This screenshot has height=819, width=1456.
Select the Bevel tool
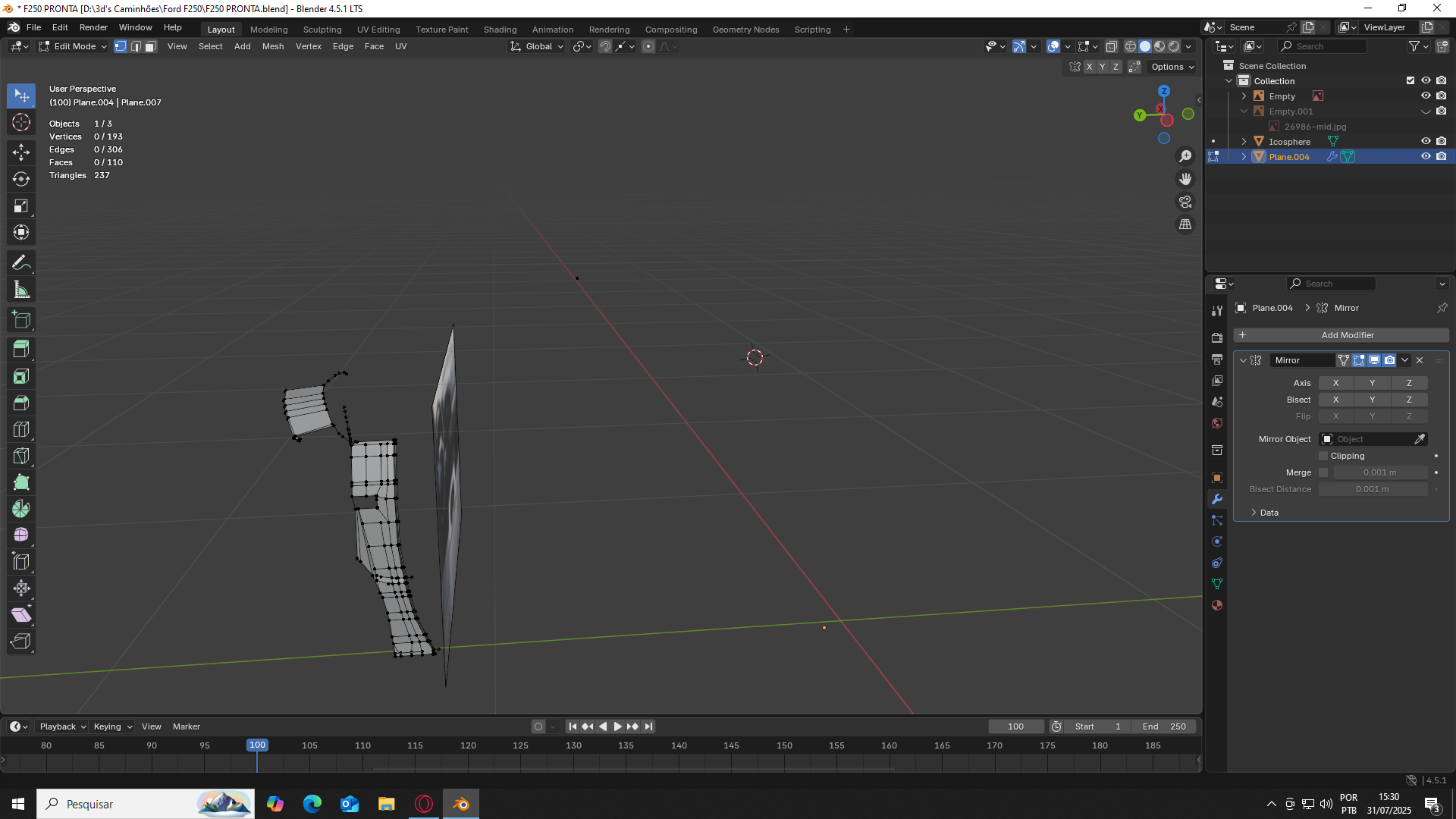21,403
